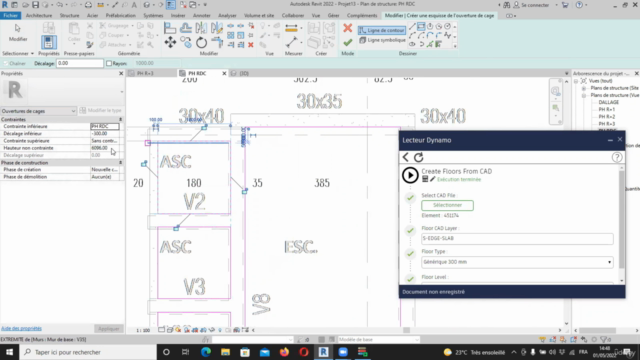640x360 pixels.
Task: Click the Properties palette icon in ribbon
Action: (x=49, y=42)
